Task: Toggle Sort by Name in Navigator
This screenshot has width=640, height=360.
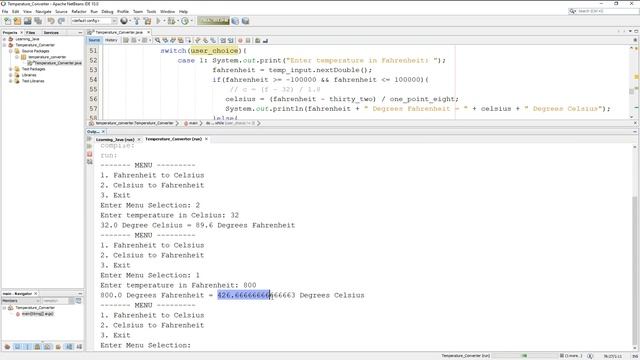Action: [69, 347]
